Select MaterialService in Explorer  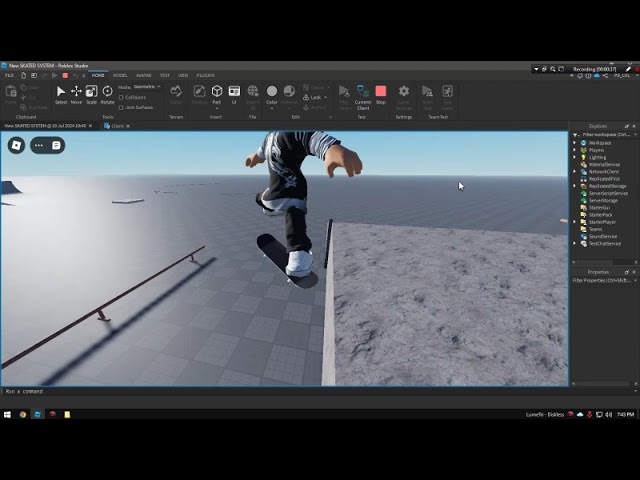tap(604, 164)
